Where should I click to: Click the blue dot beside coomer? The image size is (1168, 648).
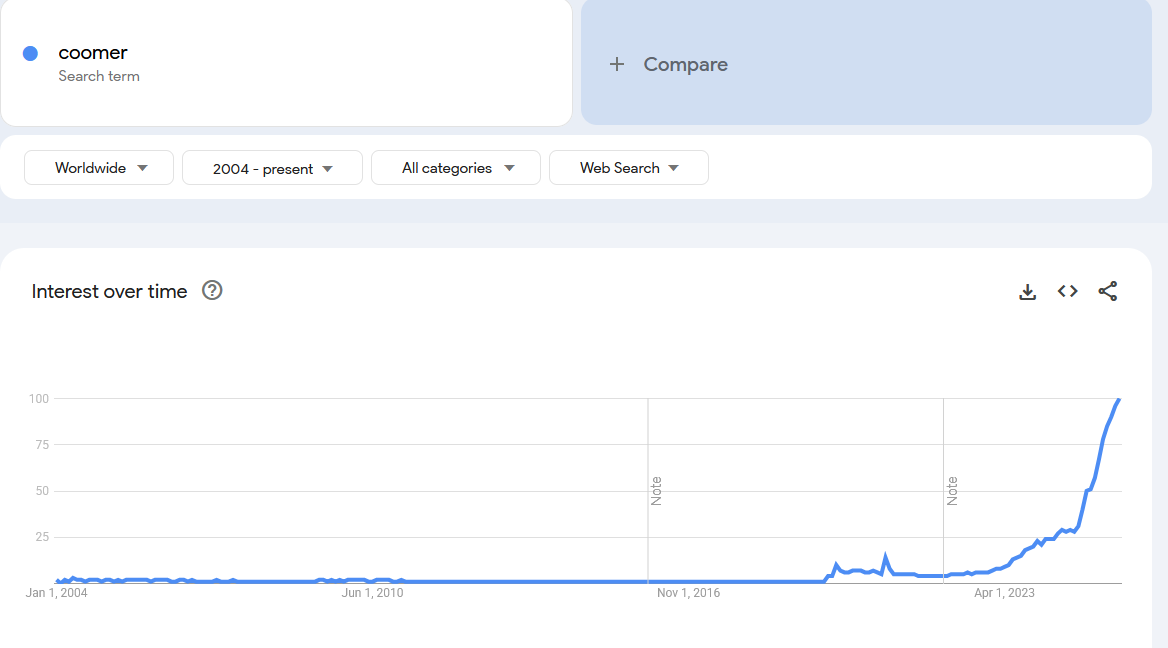tap(31, 54)
